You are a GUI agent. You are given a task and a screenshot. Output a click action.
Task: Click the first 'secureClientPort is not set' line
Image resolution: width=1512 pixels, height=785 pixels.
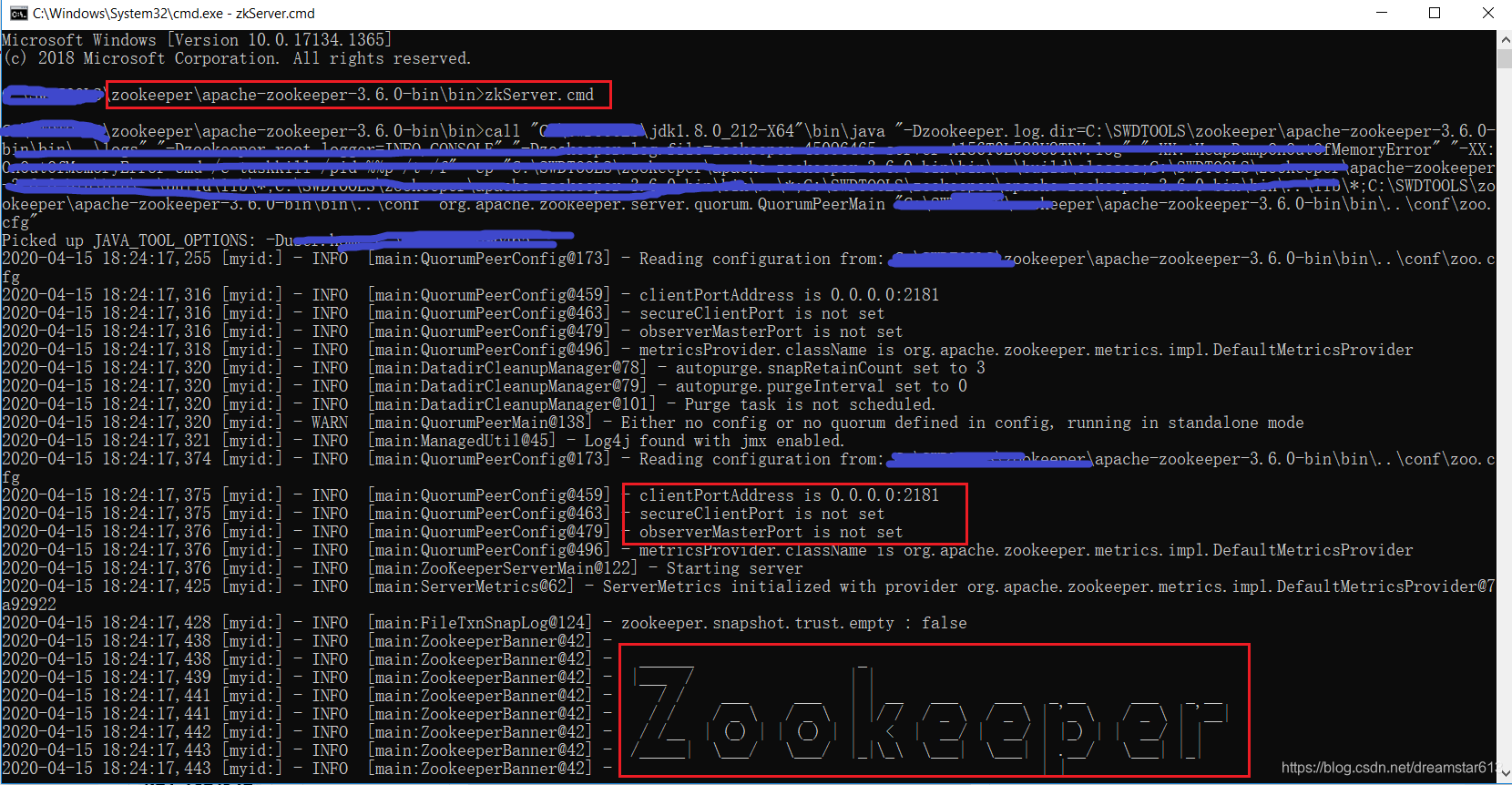tap(761, 313)
